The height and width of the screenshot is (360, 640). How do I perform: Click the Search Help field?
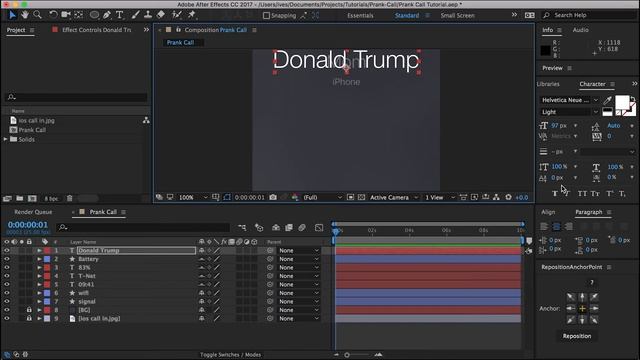[589, 15]
